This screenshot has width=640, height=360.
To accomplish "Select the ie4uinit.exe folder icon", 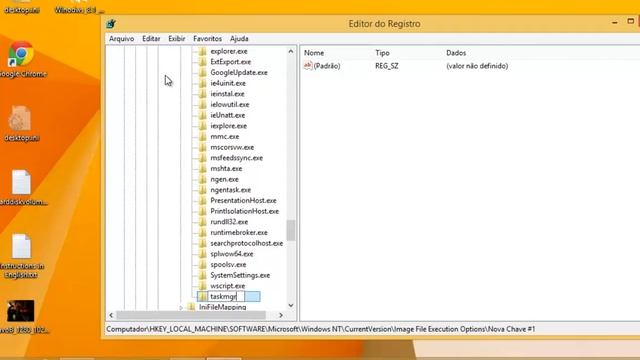I will point(202,83).
